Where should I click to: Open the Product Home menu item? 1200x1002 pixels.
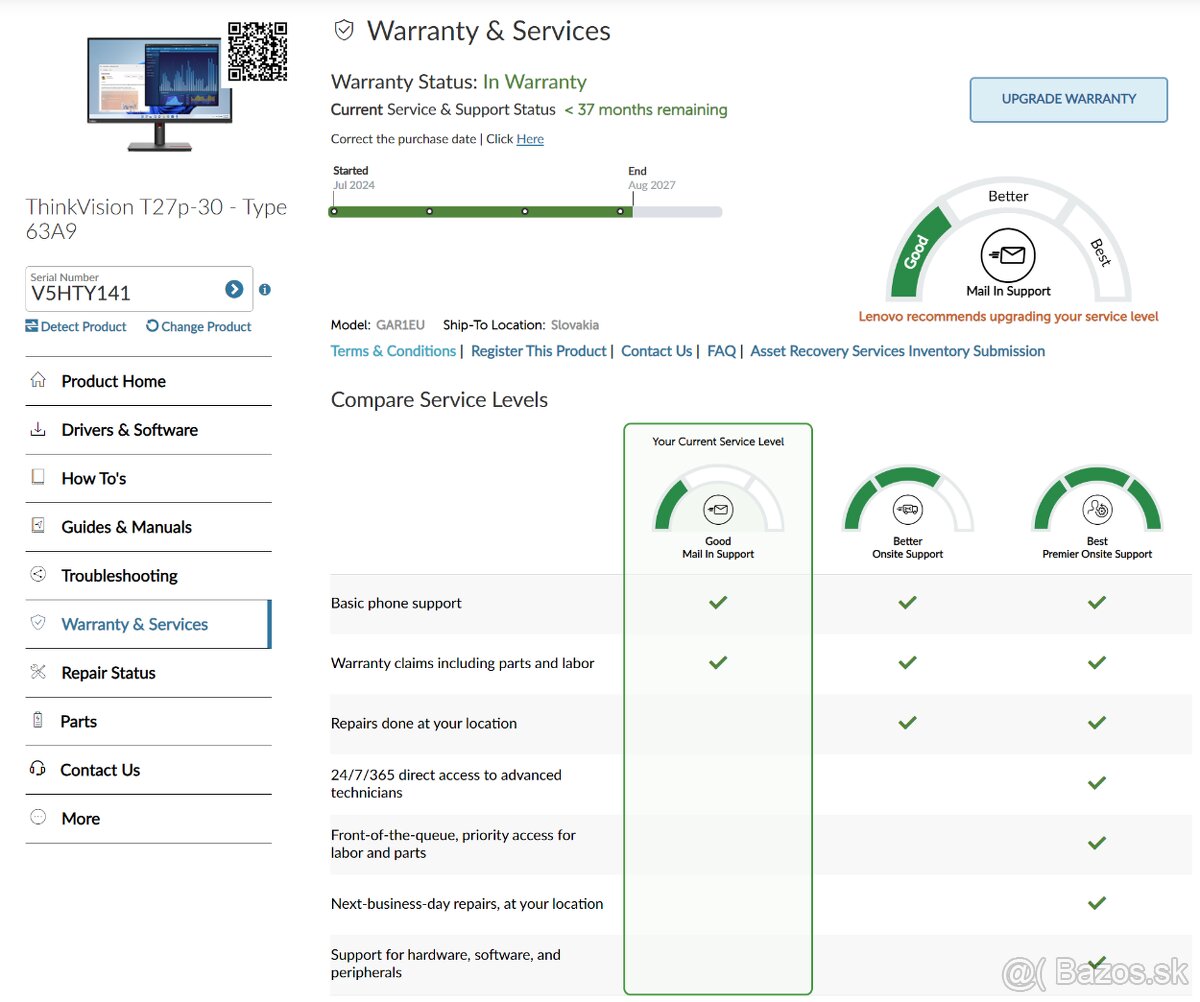coord(113,381)
